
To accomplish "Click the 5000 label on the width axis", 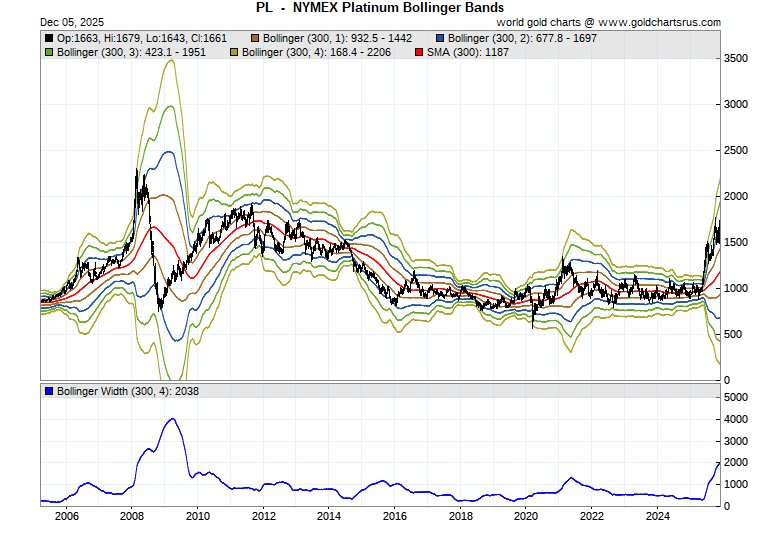I will [x=738, y=397].
